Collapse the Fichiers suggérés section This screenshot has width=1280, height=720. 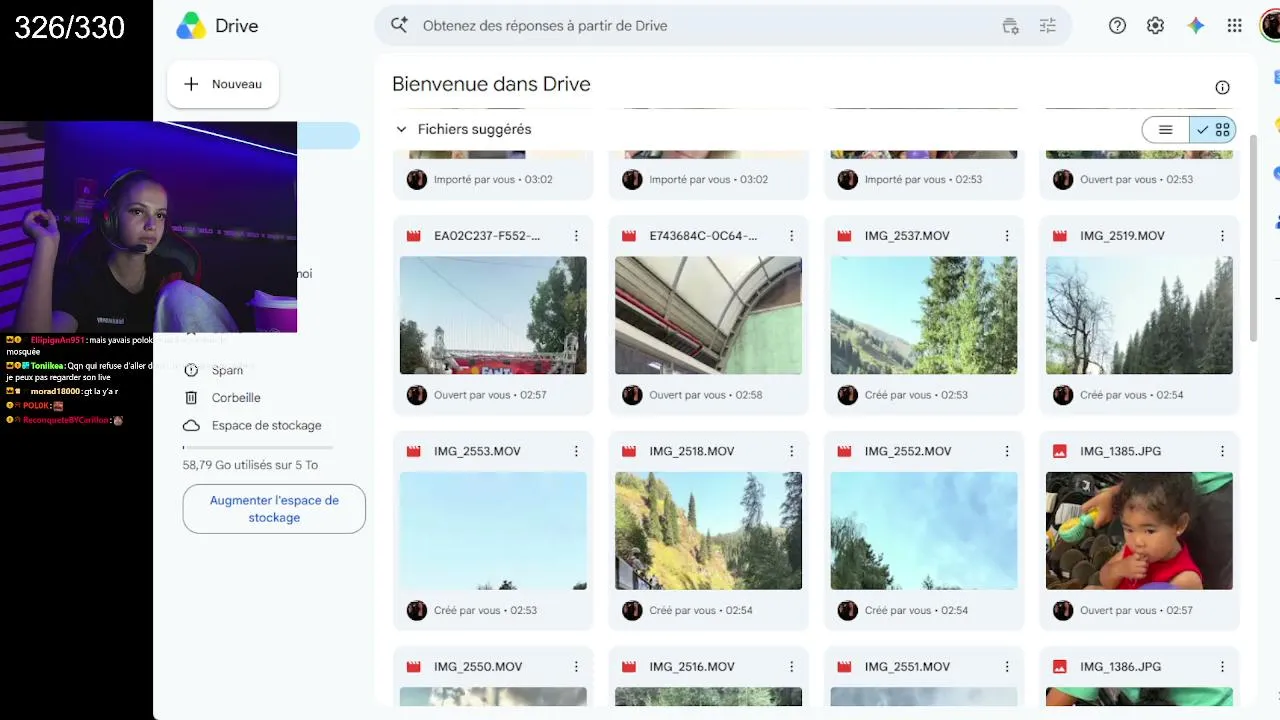click(401, 129)
